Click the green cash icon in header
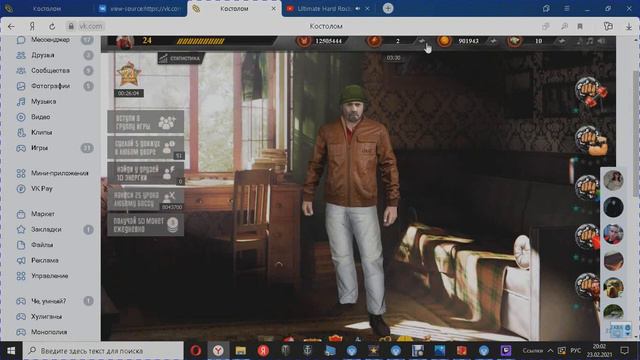Screen dimensions: 640x360 pos(515,41)
